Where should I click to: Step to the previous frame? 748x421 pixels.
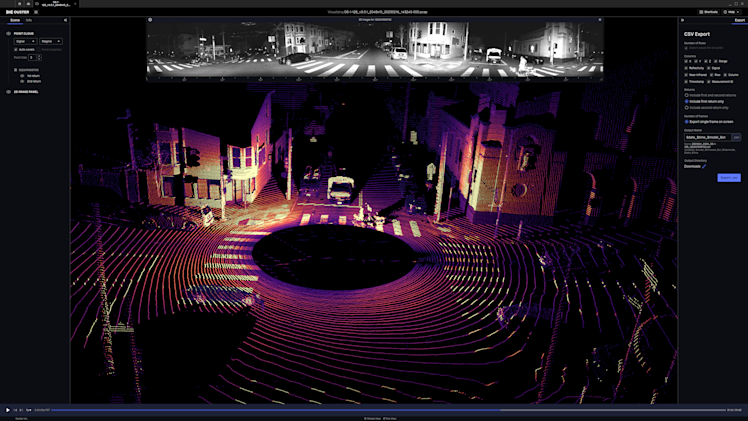[x=15, y=410]
